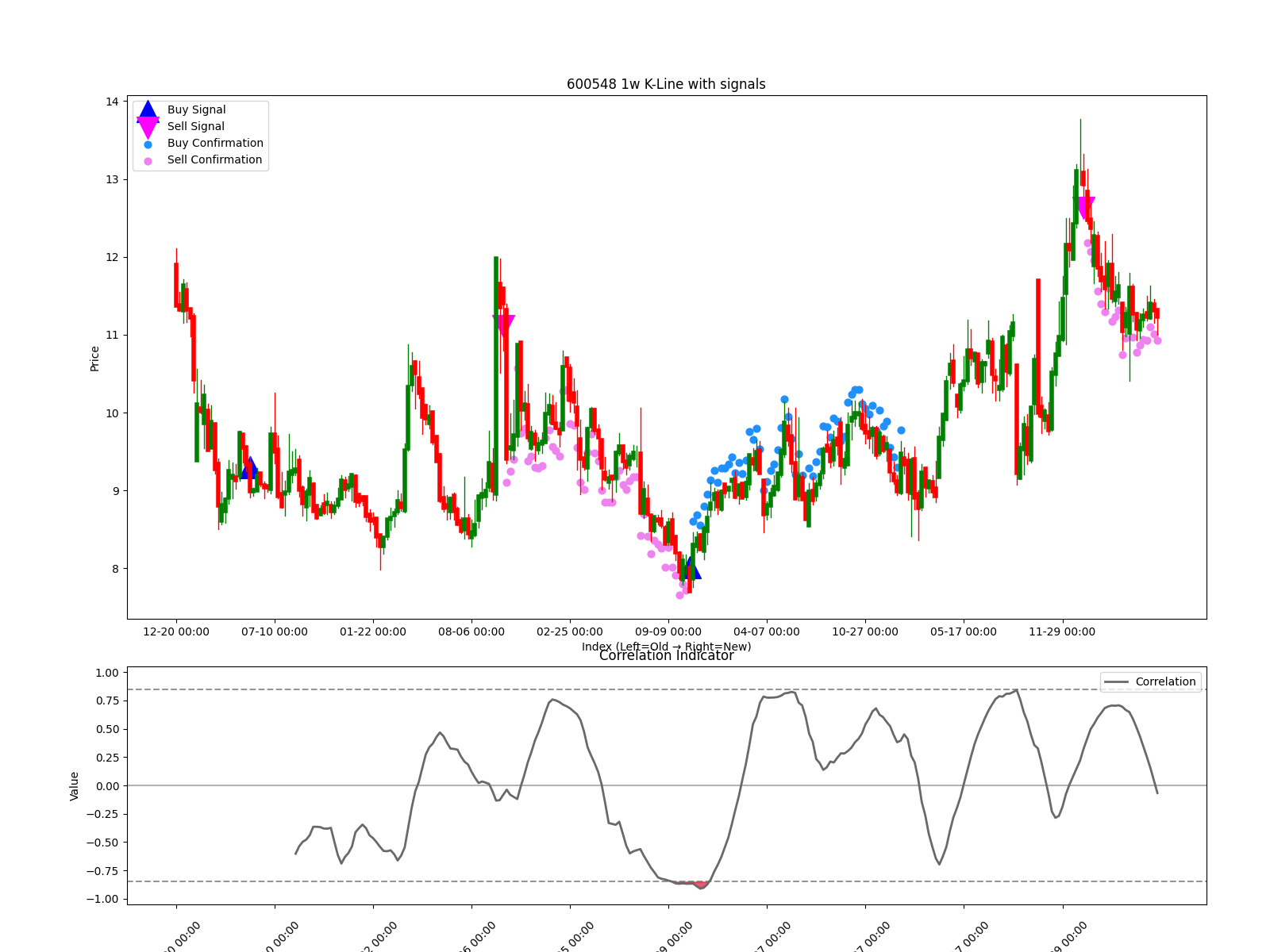The height and width of the screenshot is (952, 1270).
Task: Select the blue buy triangle at the 09-09 price low
Action: (x=690, y=567)
